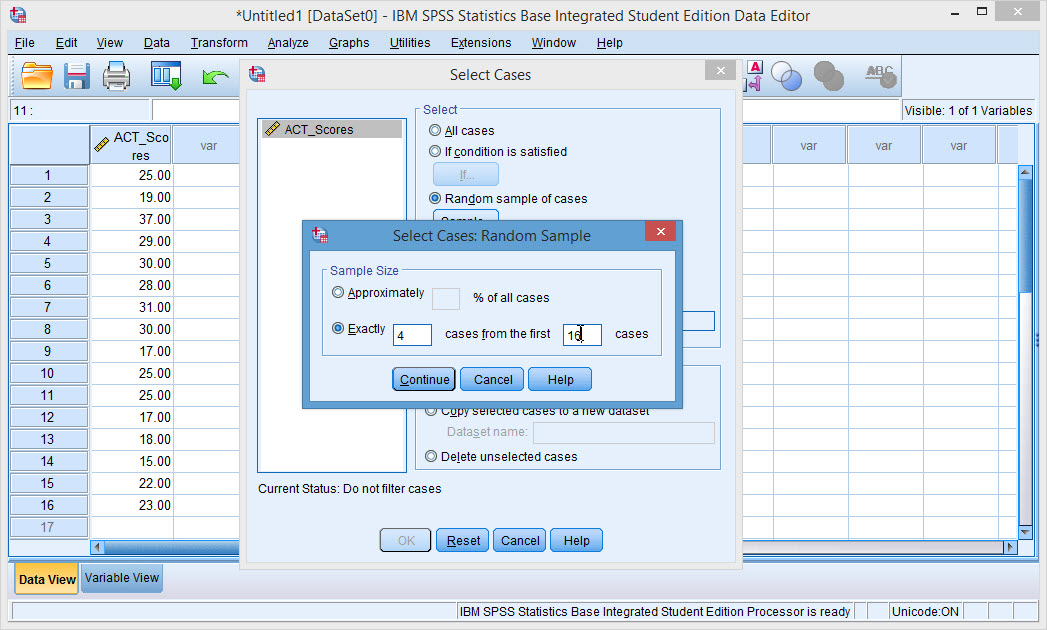Choose Delete unselected cases option
This screenshot has height=630, width=1047.
pyautogui.click(x=431, y=456)
